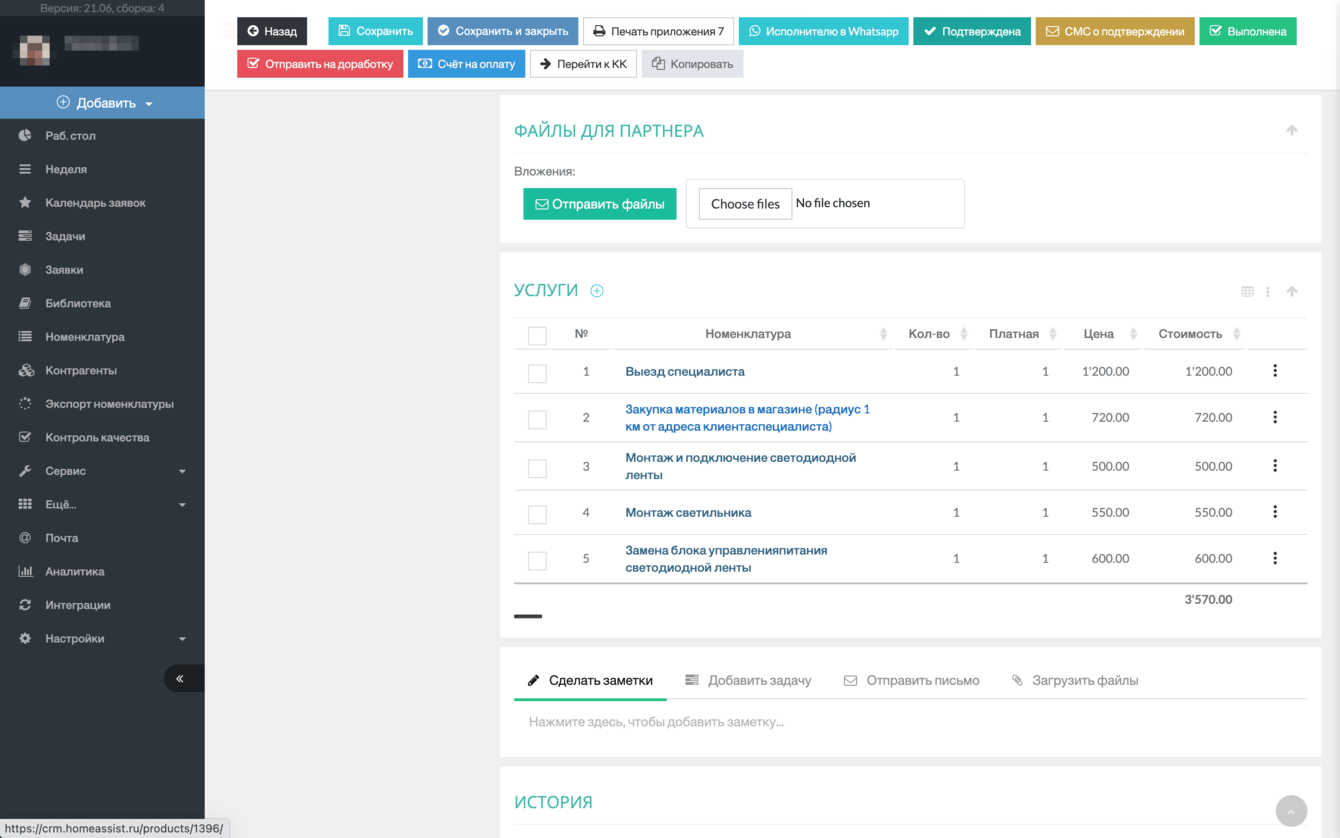The width and height of the screenshot is (1340, 838).
Task: Click the cube icon beside Заявки
Action: [25, 270]
